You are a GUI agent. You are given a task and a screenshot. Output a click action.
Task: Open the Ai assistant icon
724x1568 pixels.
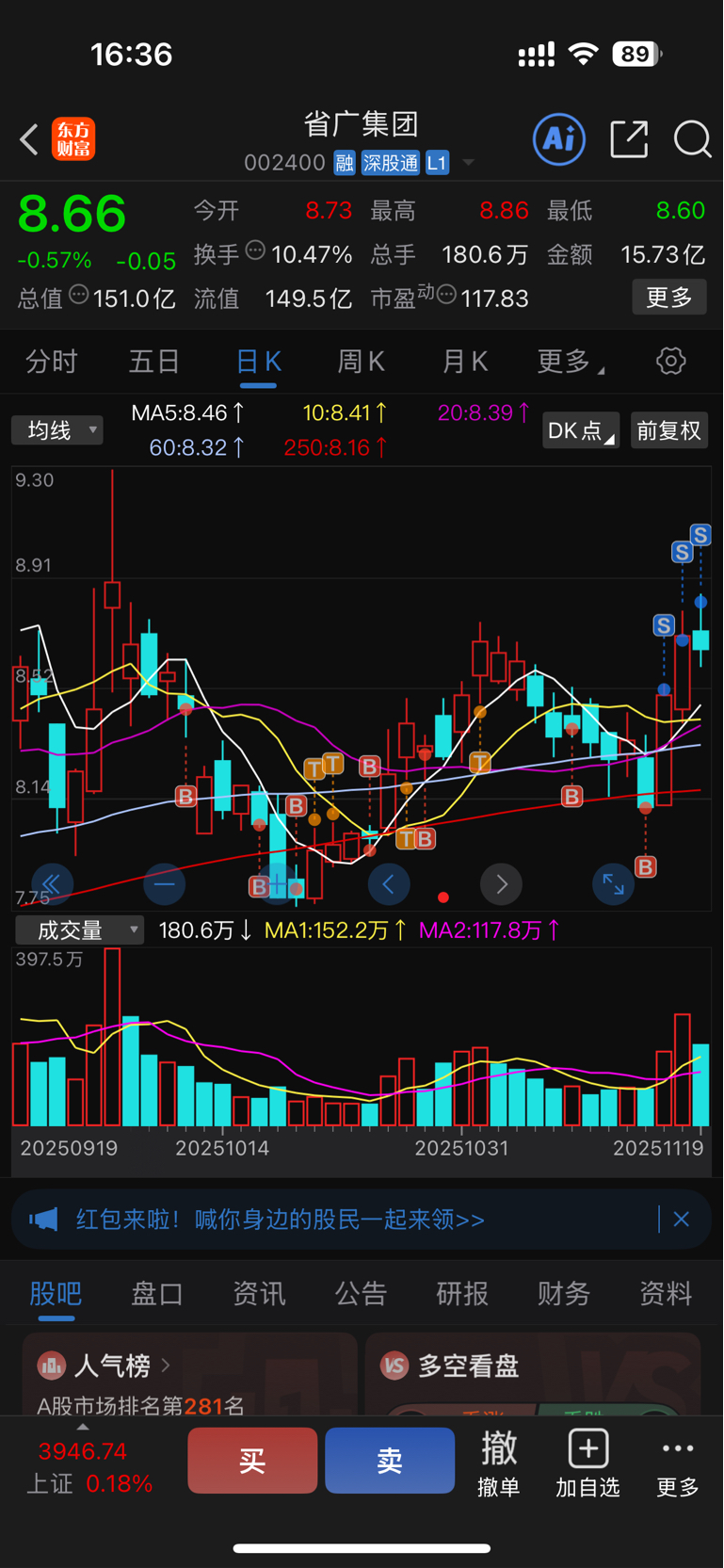tap(559, 139)
